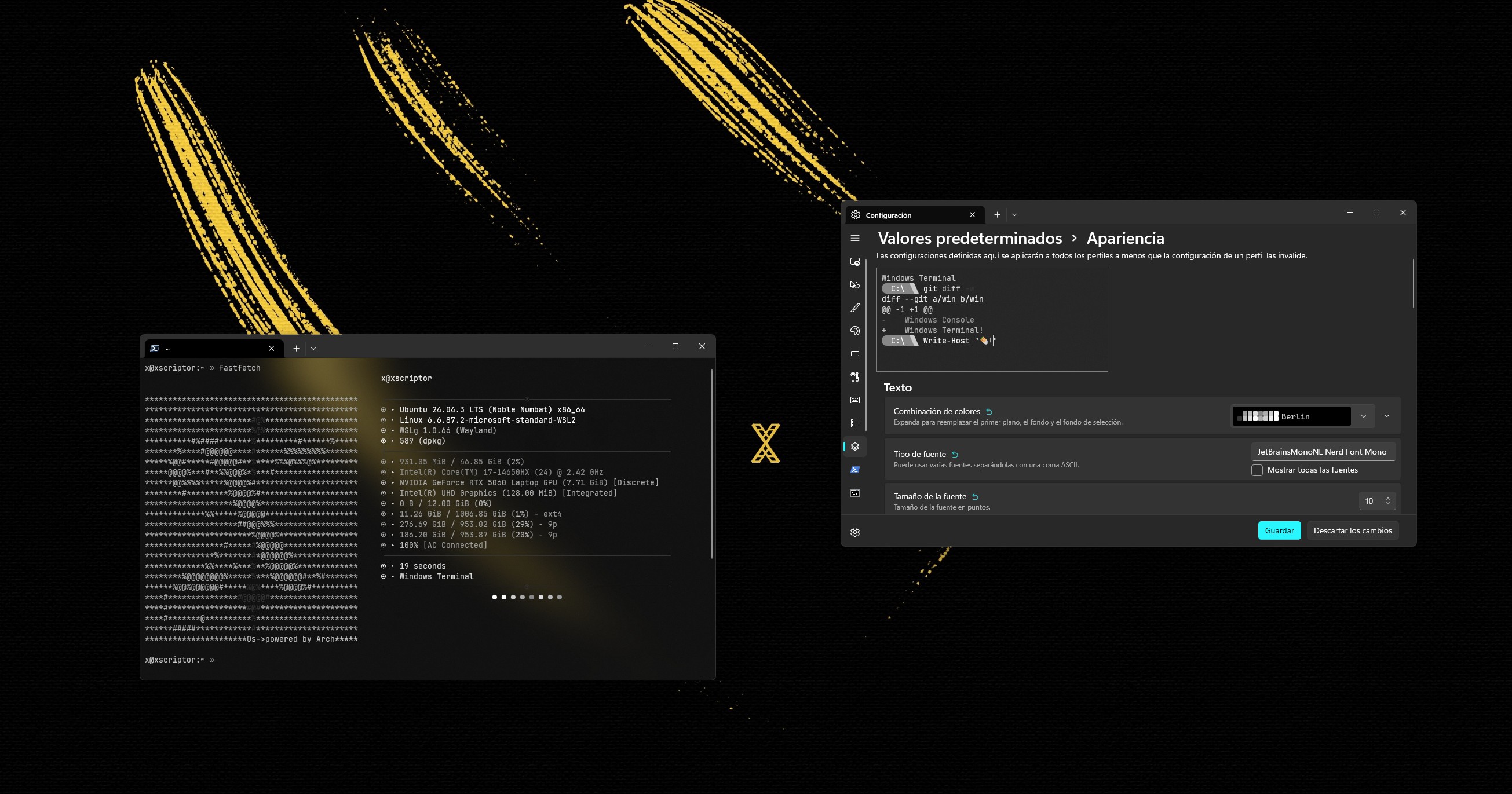1512x794 pixels.
Task: Open the Startup settings page icon
Action: click(854, 262)
